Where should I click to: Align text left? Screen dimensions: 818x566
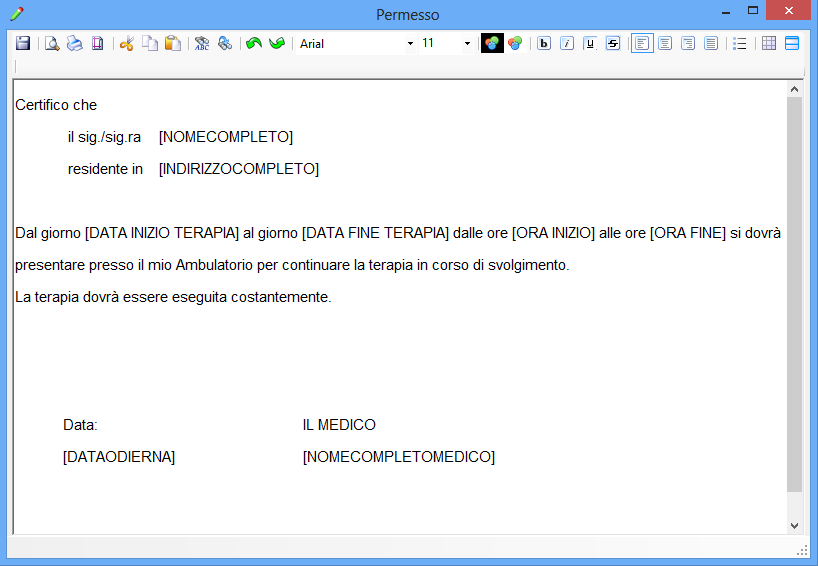[642, 43]
